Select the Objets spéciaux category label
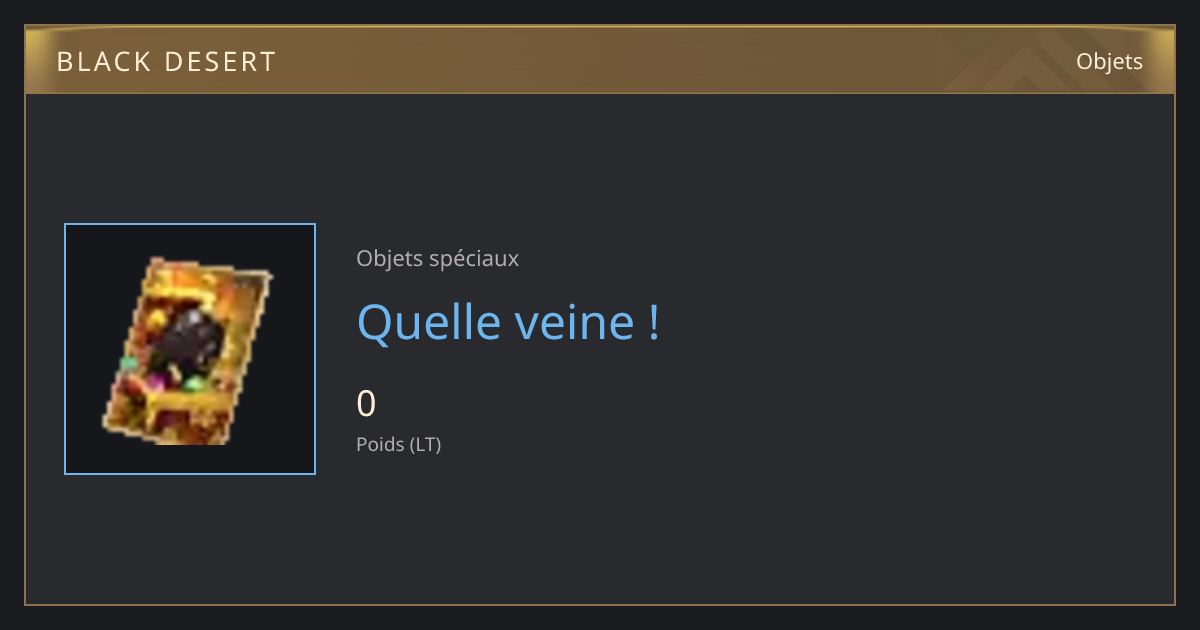Viewport: 1200px width, 630px height. (x=437, y=259)
